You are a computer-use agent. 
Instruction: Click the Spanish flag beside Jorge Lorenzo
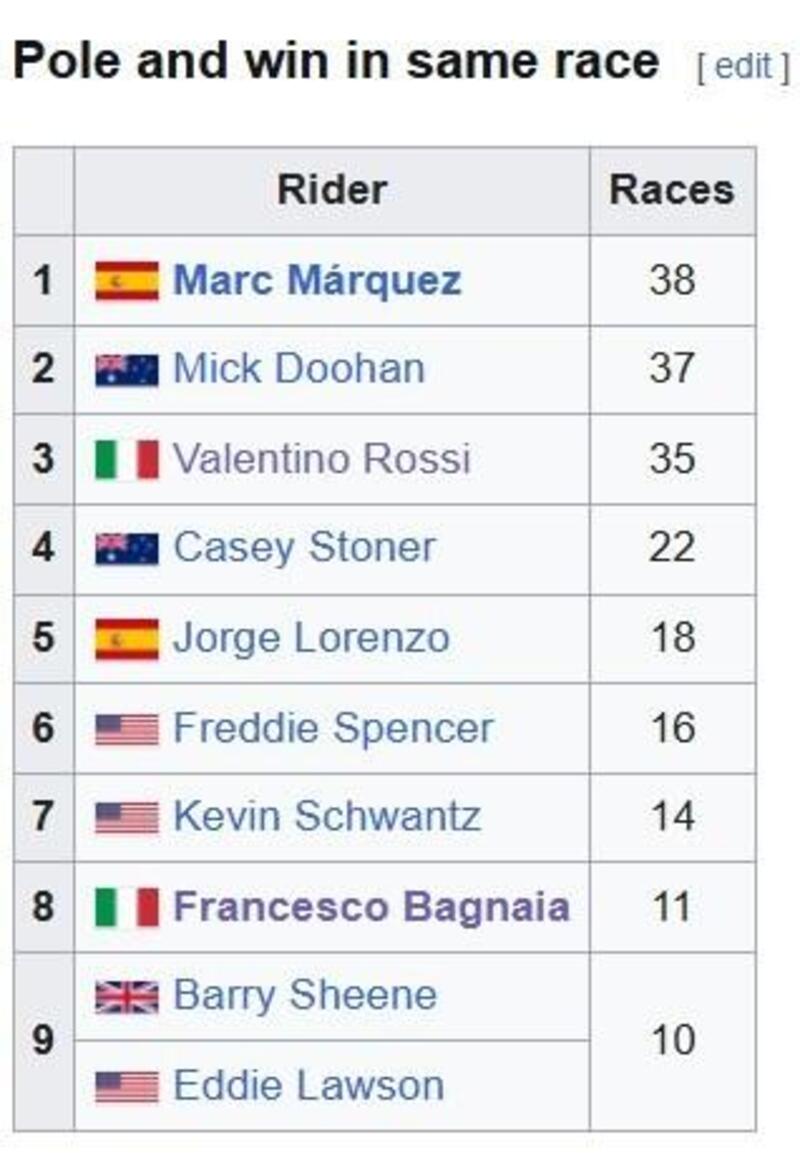127,638
